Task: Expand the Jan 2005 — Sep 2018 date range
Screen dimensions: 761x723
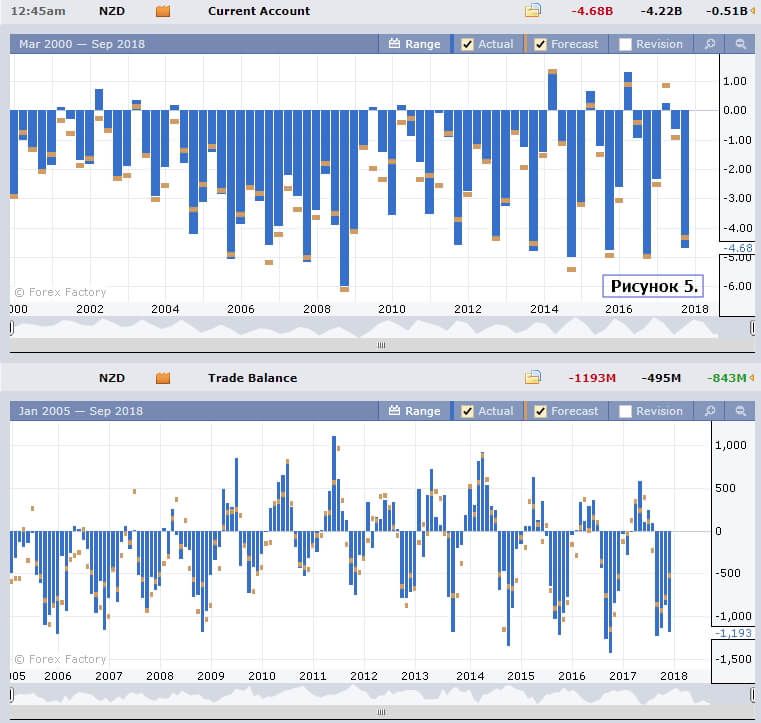Action: [x=80, y=411]
